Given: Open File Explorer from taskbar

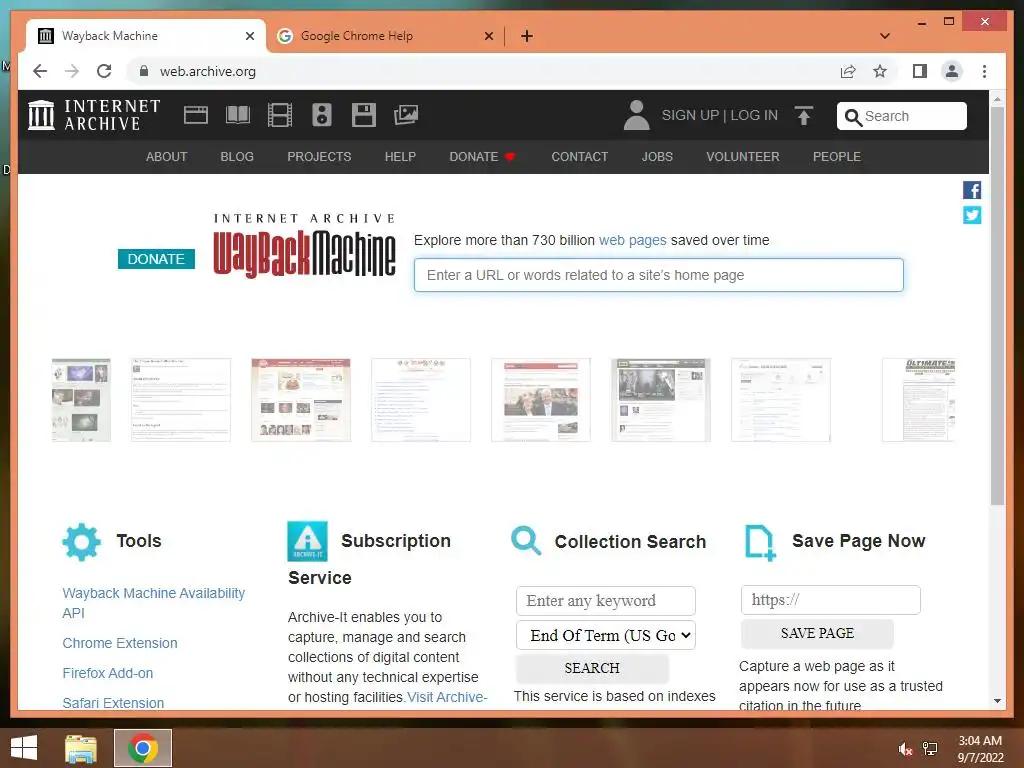Looking at the screenshot, I should 81,748.
